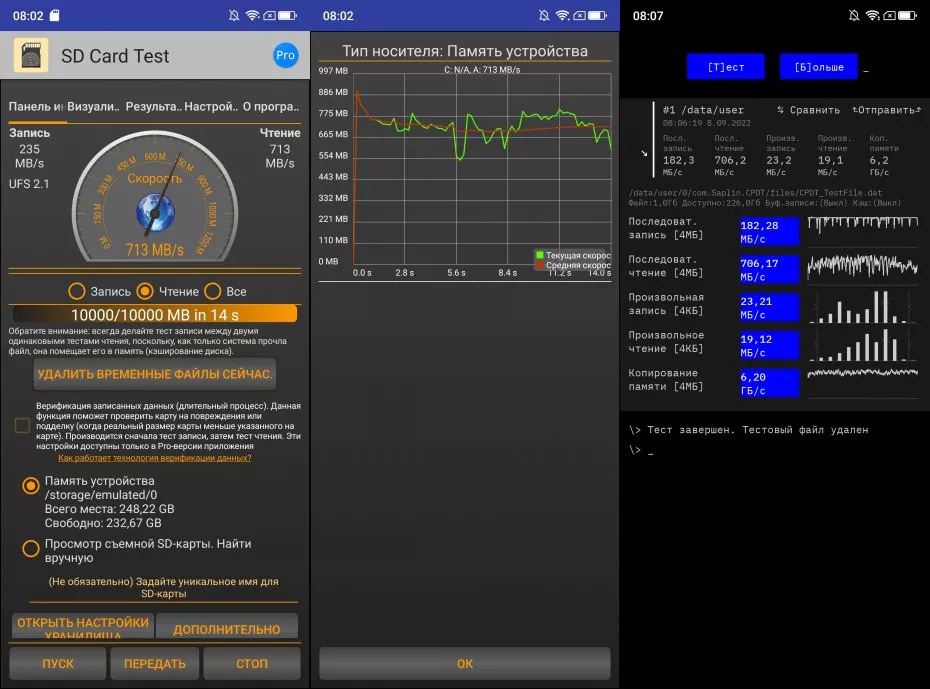Tap battery icon in middle screen status bar
Viewport: 930px width, 689px height.
pyautogui.click(x=596, y=16)
